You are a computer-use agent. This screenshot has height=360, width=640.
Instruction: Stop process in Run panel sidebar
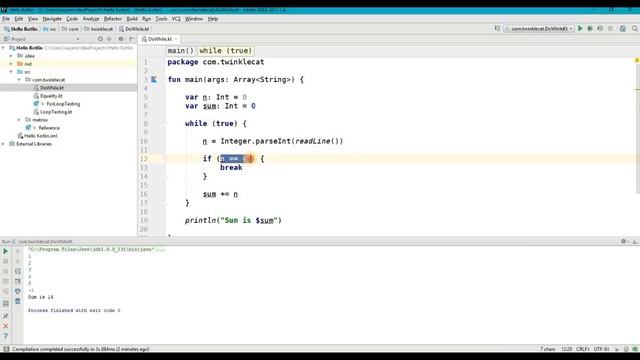point(6,261)
